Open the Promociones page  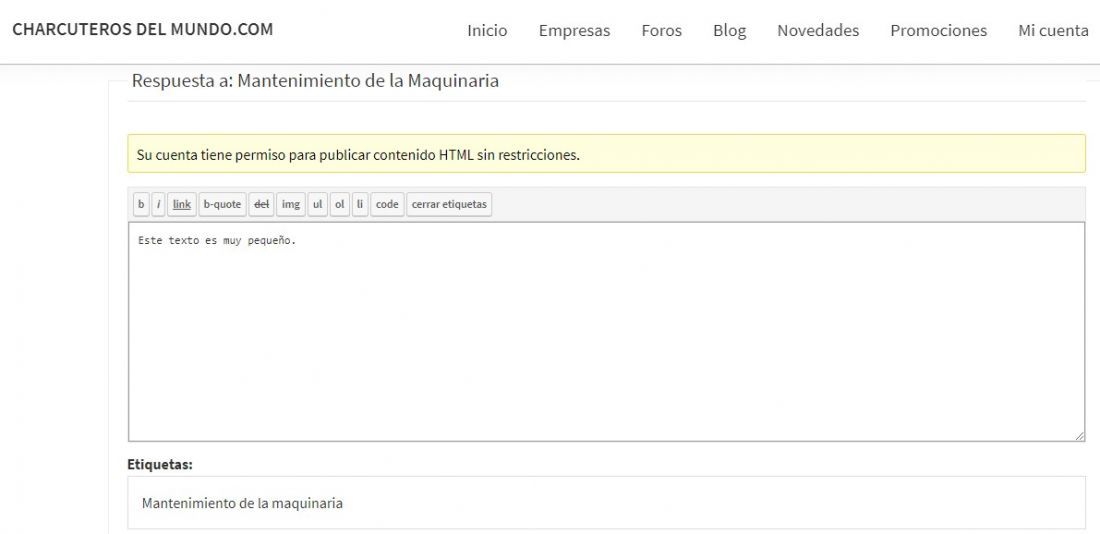point(939,31)
